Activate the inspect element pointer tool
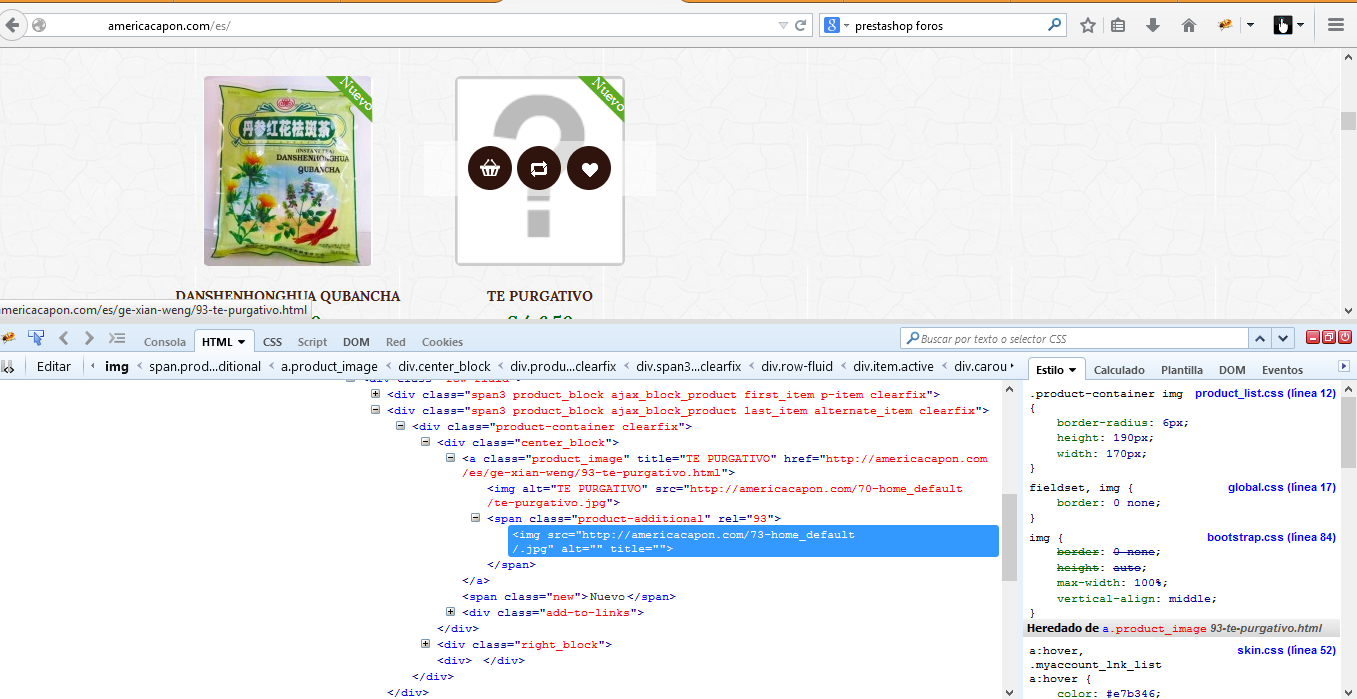 pyautogui.click(x=36, y=338)
